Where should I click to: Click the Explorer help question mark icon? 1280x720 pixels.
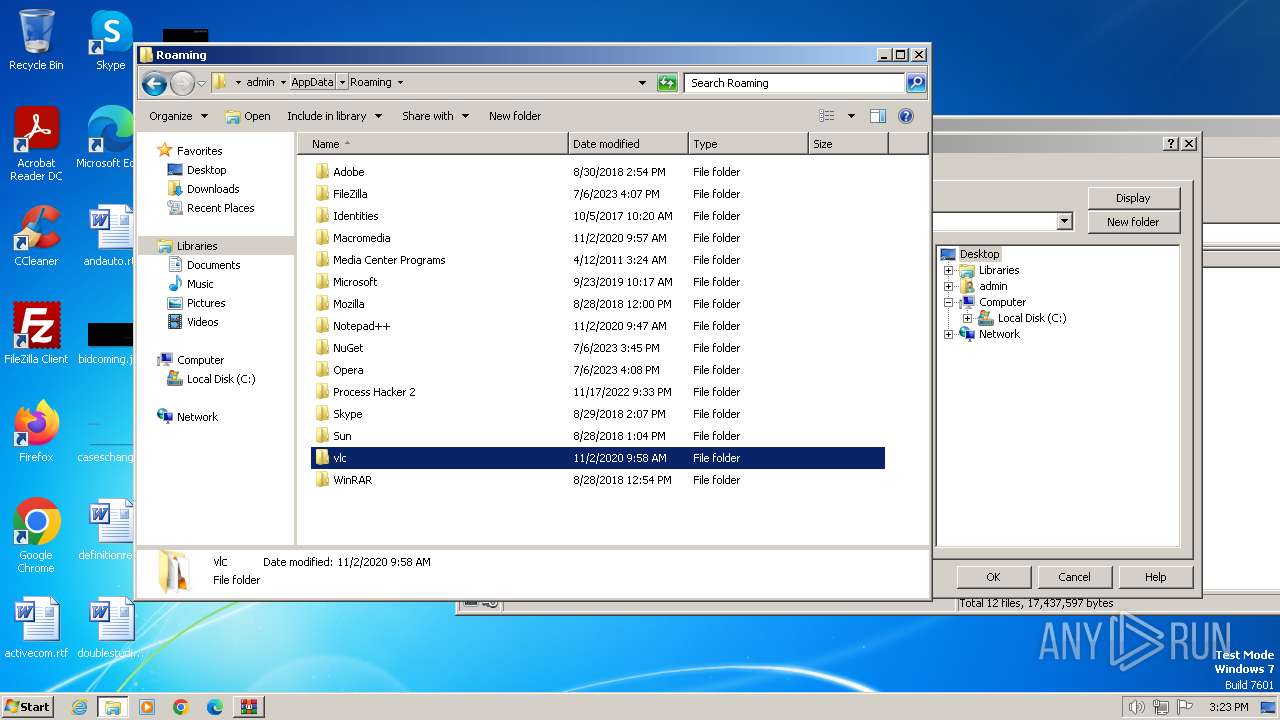click(x=906, y=116)
